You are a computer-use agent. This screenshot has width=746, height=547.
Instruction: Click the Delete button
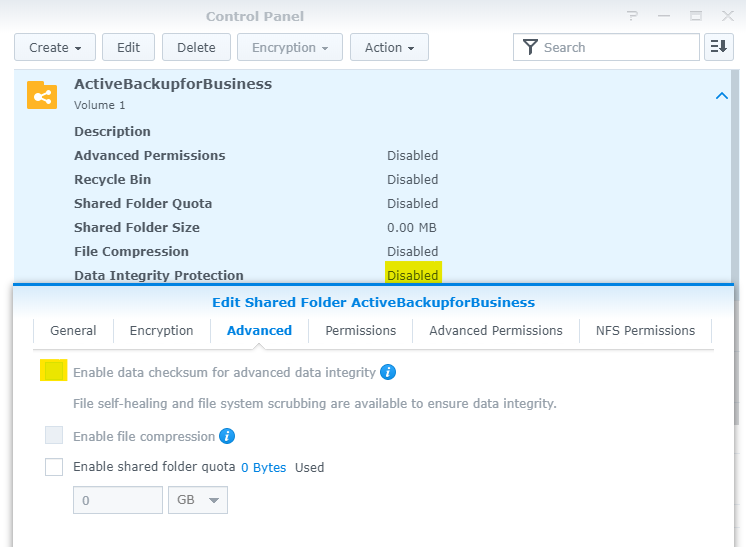point(196,47)
